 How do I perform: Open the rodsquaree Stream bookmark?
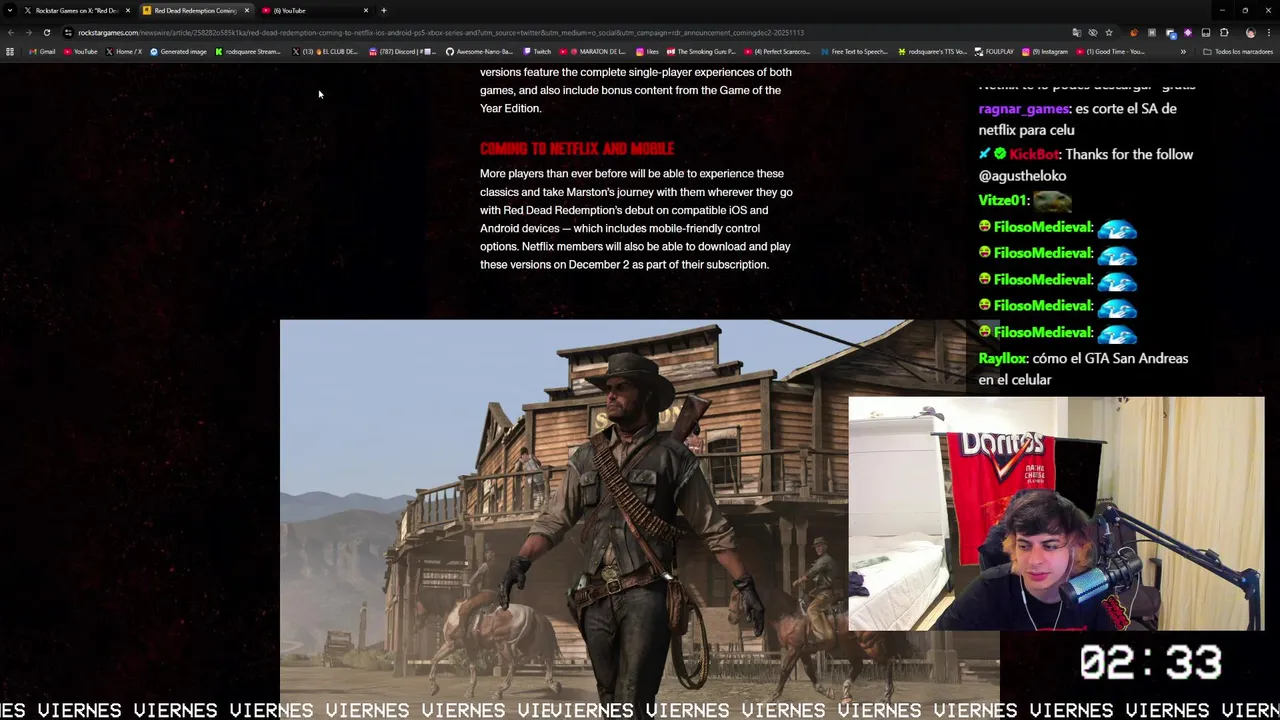(248, 51)
